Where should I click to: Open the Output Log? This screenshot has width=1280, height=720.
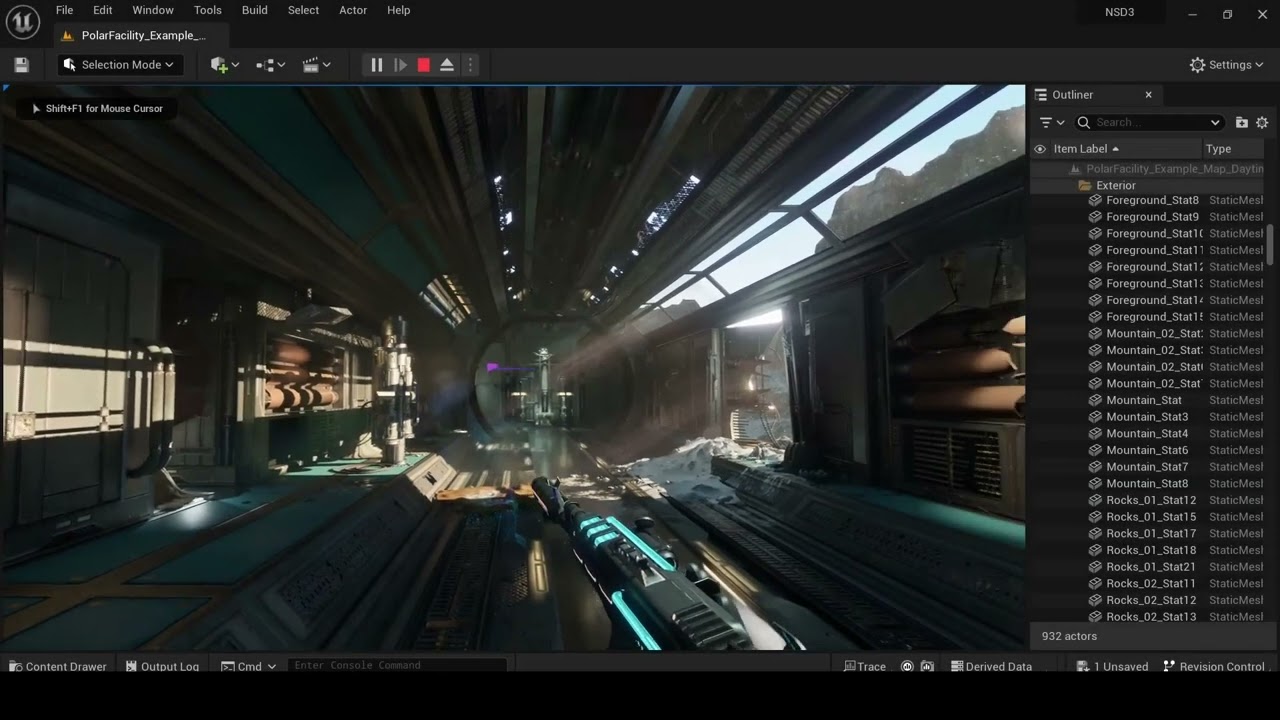(162, 667)
